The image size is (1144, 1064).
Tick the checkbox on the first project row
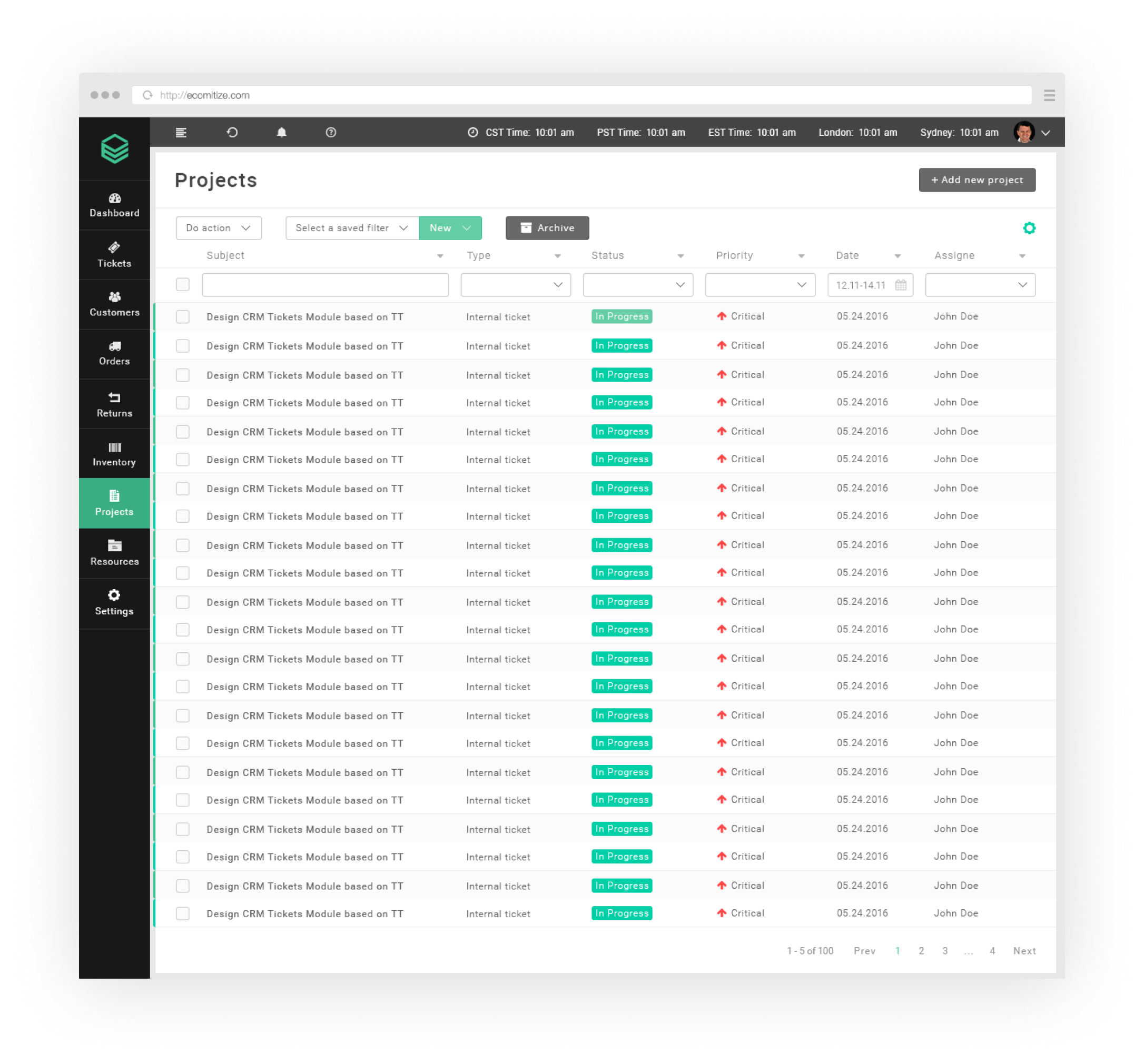click(x=182, y=316)
